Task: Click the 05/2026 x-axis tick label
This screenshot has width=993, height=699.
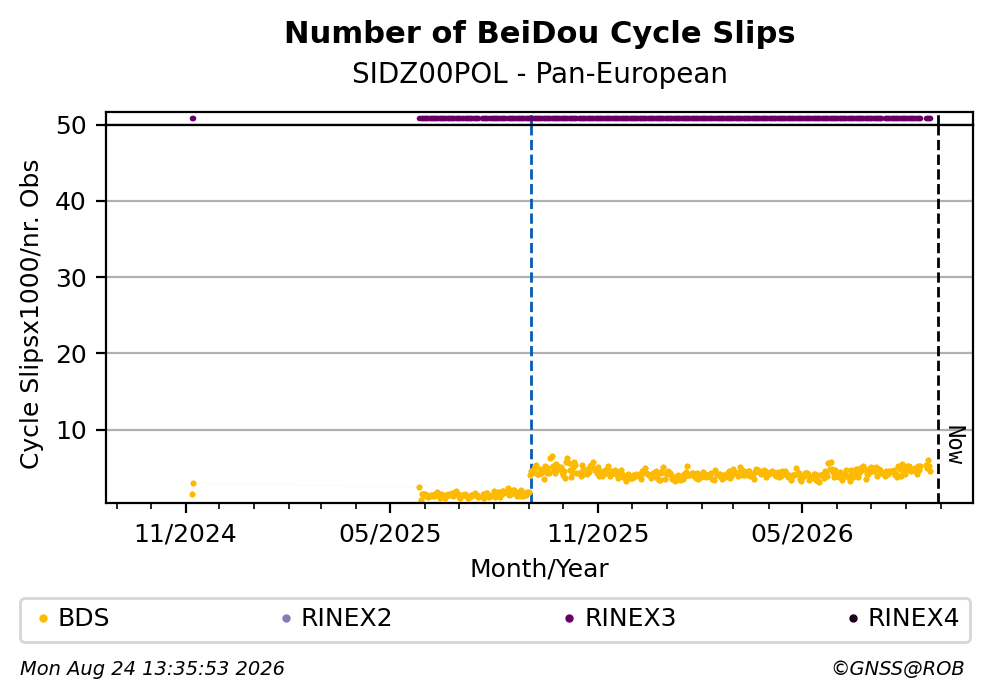Action: 802,534
